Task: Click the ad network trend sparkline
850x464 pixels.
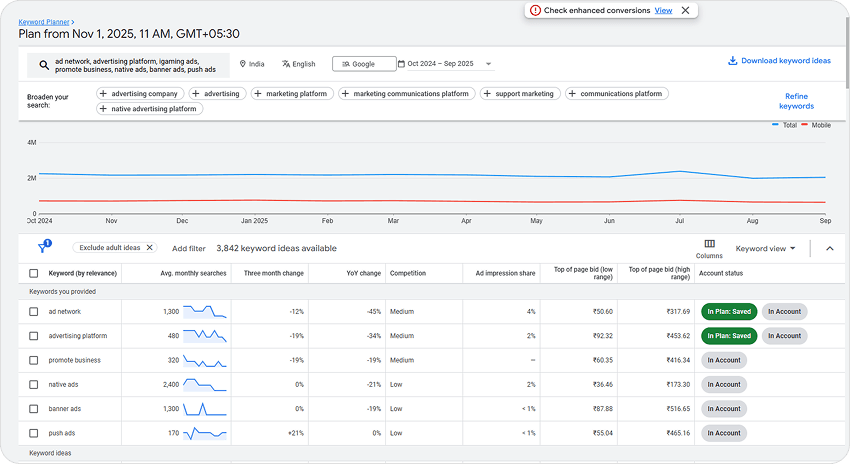Action: [204, 312]
